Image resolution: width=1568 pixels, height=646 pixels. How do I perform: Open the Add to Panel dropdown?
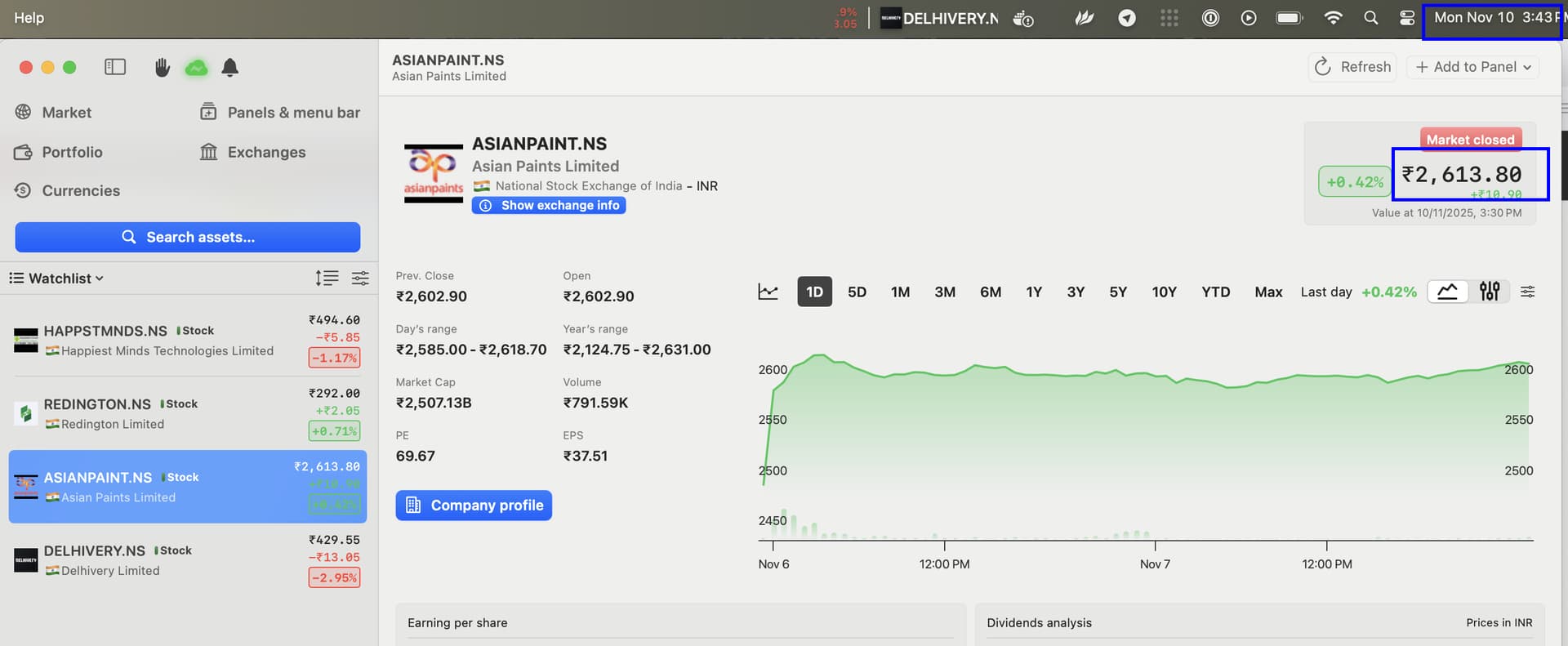coord(1473,67)
